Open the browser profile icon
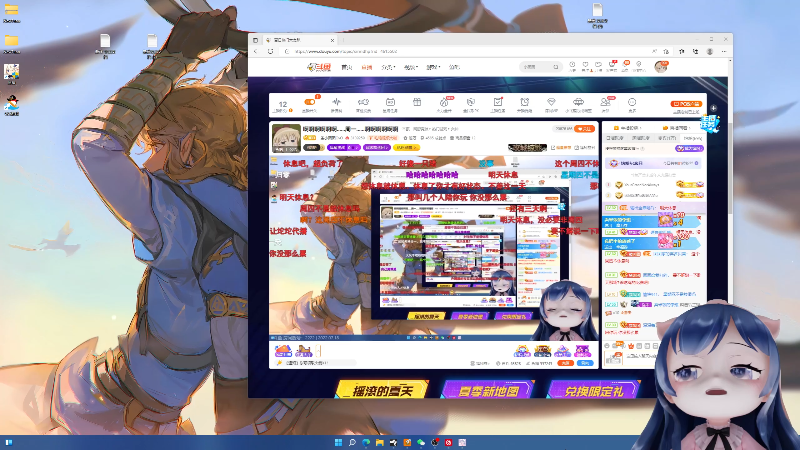The height and width of the screenshot is (450, 800). 710,52
